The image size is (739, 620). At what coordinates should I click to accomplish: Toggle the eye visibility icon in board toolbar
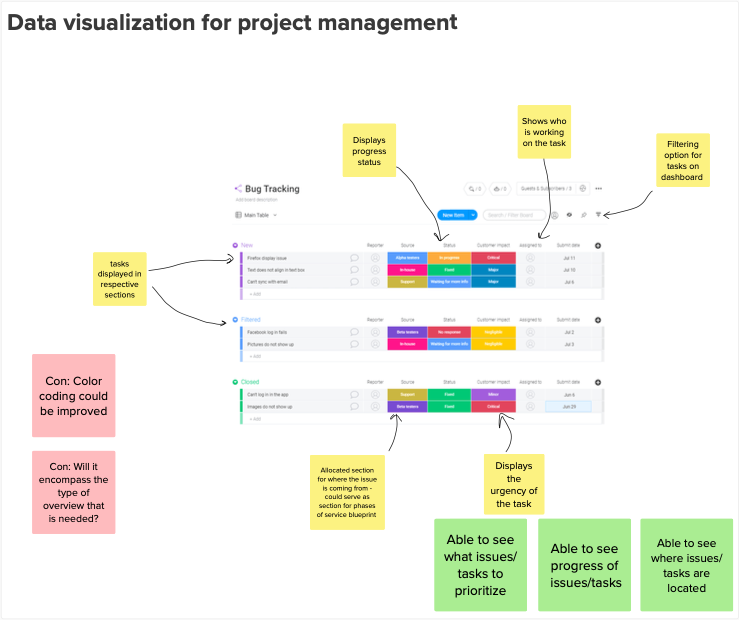coord(570,214)
